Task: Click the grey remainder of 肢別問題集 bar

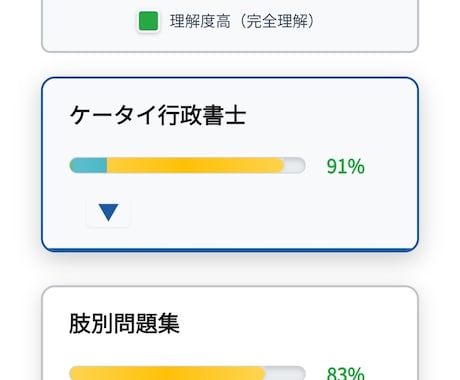Action: (286, 373)
